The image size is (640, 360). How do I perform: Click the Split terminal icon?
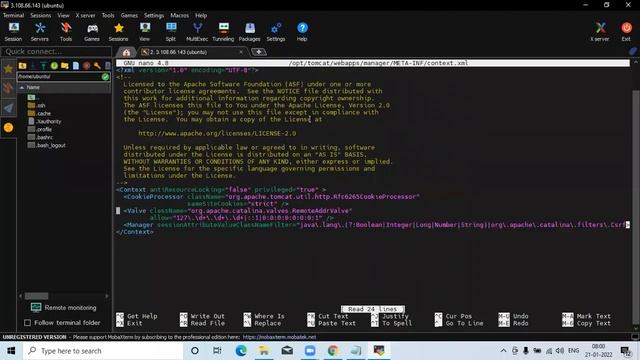(171, 31)
